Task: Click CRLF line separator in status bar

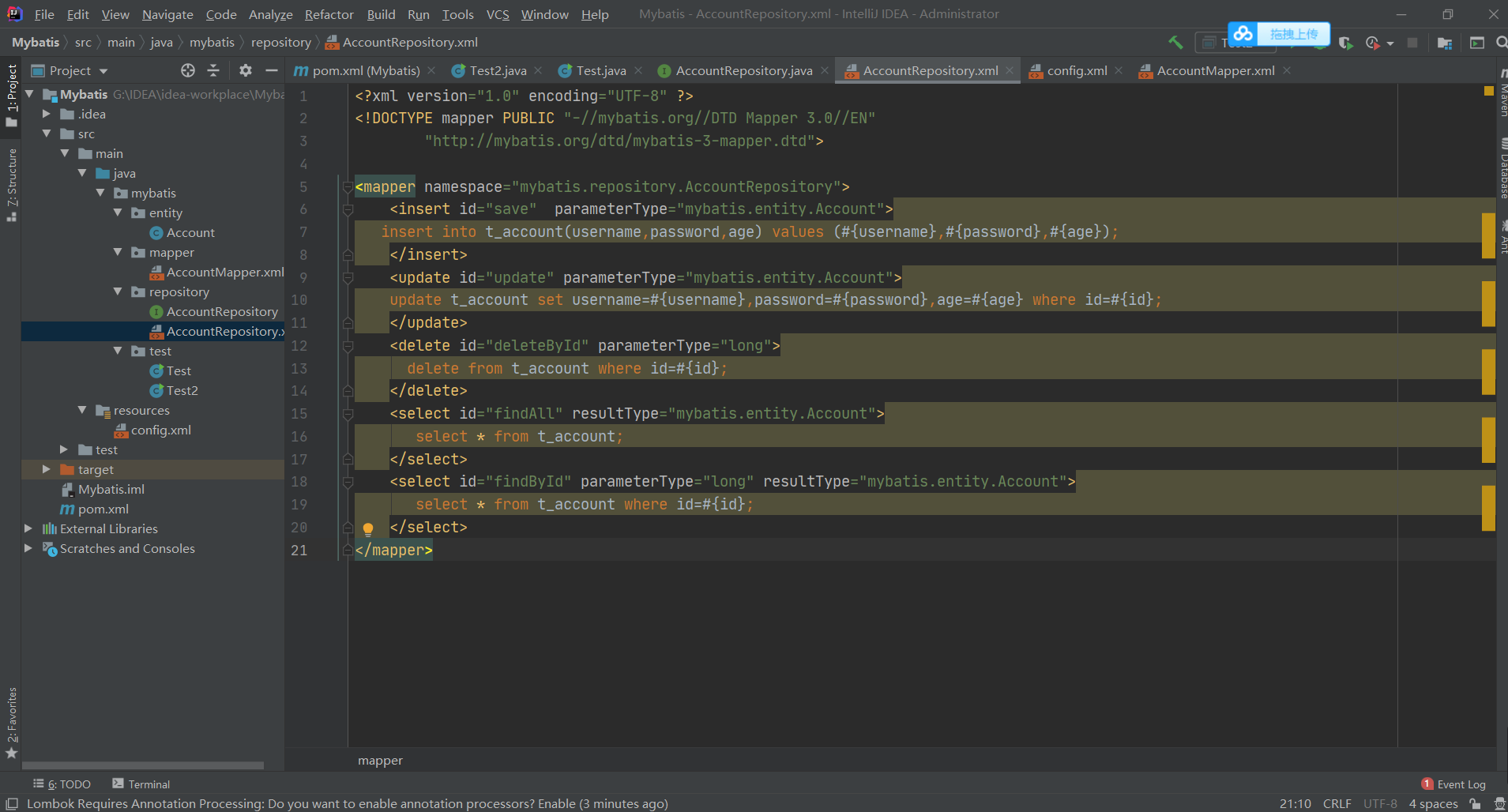Action: [1337, 803]
